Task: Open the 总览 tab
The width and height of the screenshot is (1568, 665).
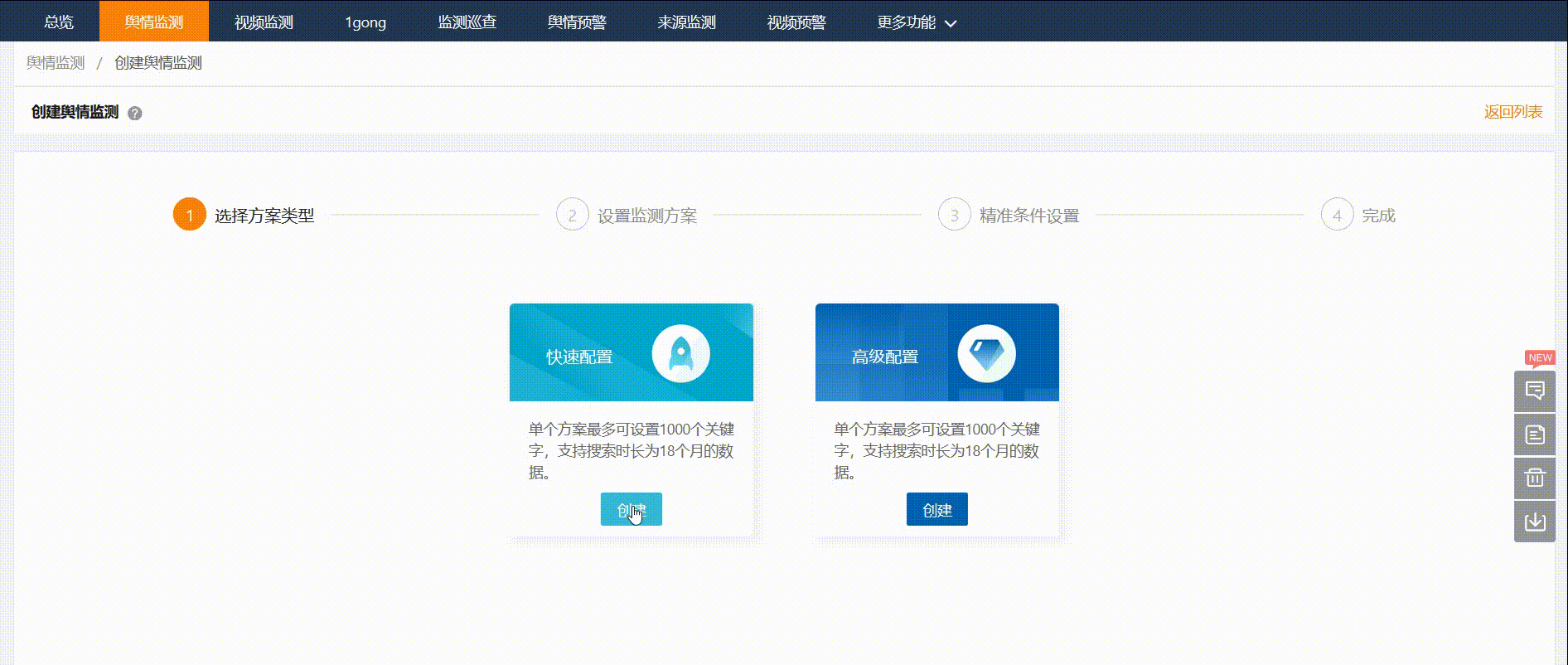Action: (x=59, y=22)
